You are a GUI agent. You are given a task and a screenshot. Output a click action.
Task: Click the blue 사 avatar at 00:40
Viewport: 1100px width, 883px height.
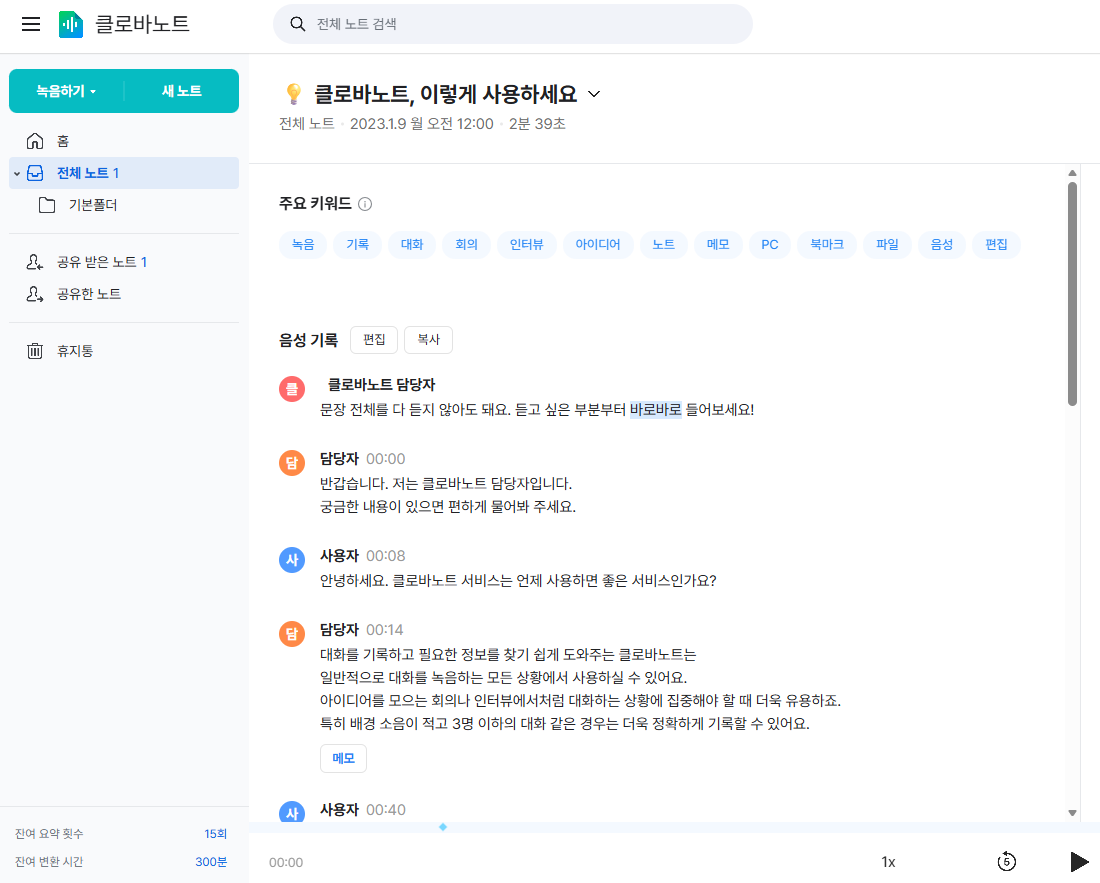pyautogui.click(x=292, y=812)
